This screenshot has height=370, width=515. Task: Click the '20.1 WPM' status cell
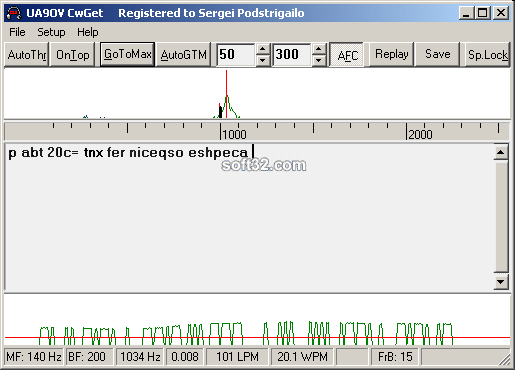click(x=302, y=357)
